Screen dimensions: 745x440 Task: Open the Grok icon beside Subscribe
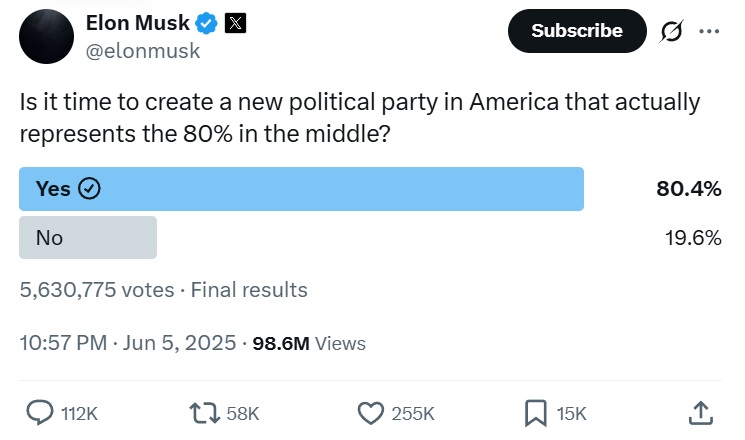[671, 31]
